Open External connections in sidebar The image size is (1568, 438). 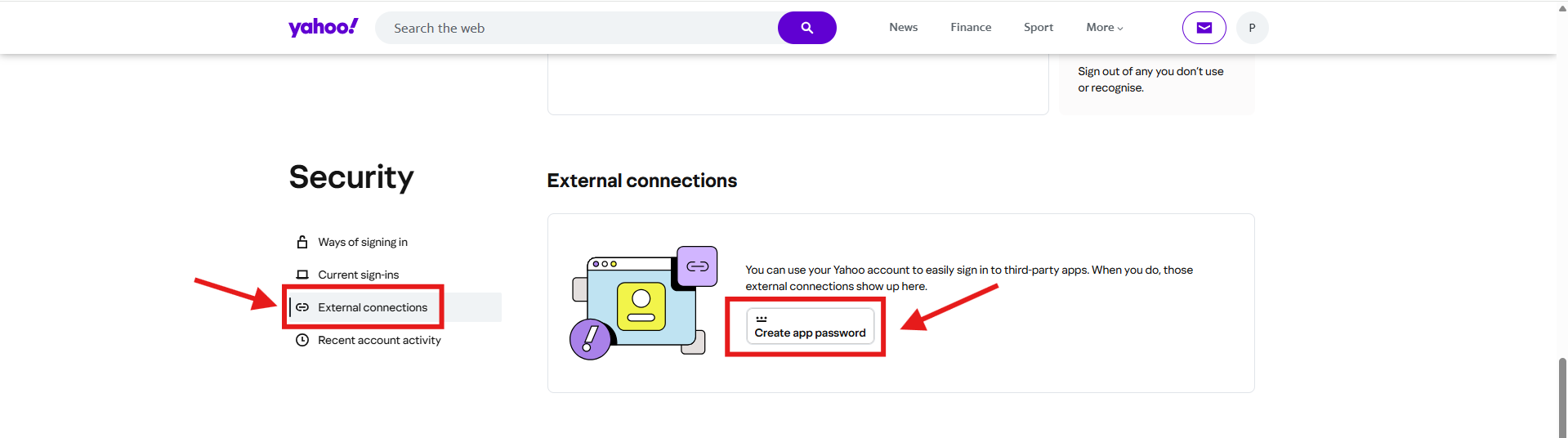[x=373, y=308]
